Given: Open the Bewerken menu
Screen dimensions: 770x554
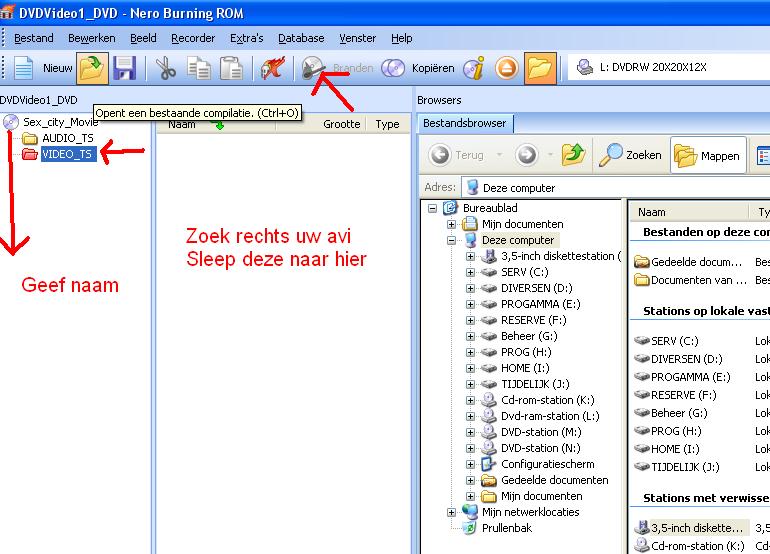Looking at the screenshot, I should click(92, 38).
